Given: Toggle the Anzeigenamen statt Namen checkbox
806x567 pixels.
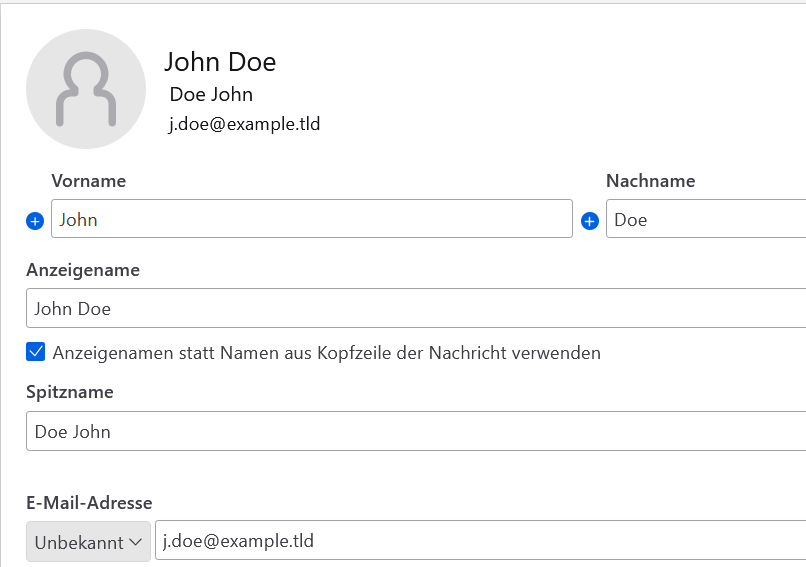Looking at the screenshot, I should click(x=36, y=352).
